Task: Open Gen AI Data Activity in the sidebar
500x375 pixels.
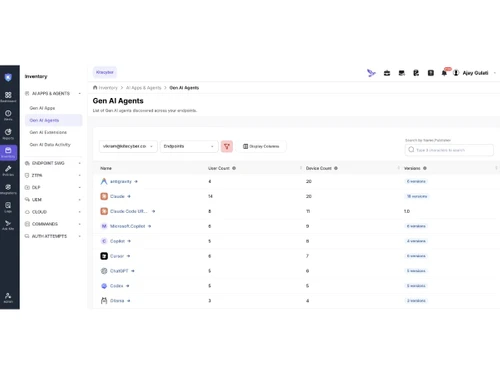Action: pos(50,145)
